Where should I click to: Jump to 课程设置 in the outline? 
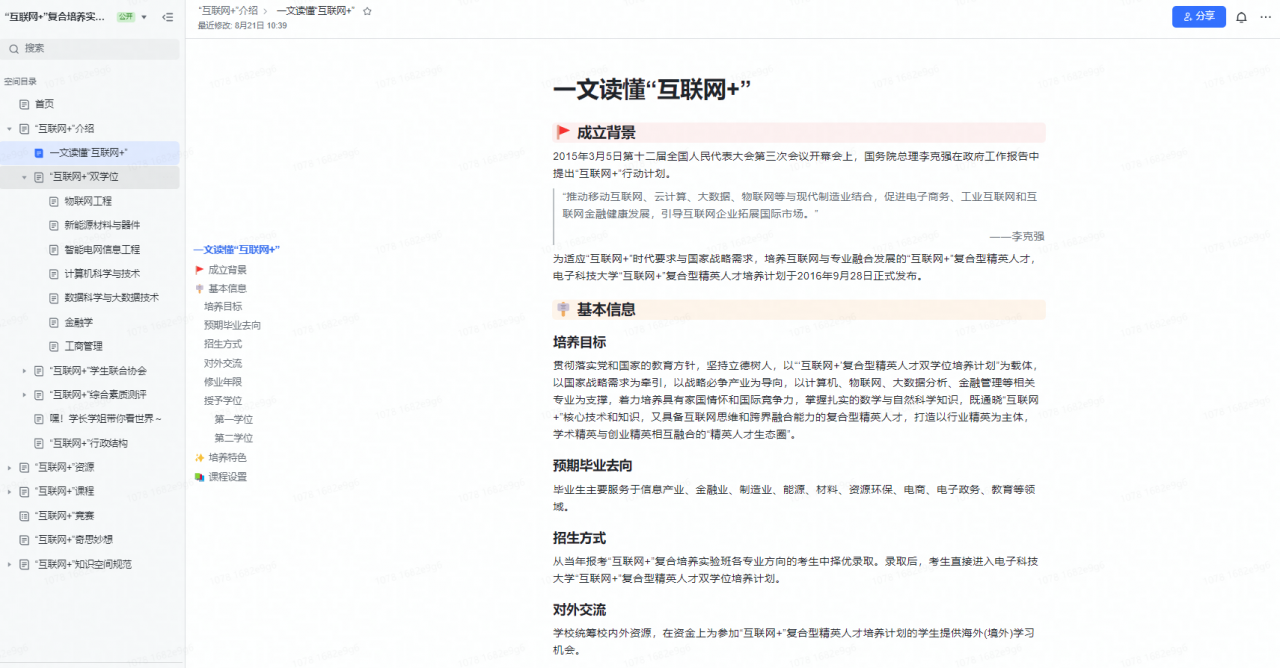(227, 477)
